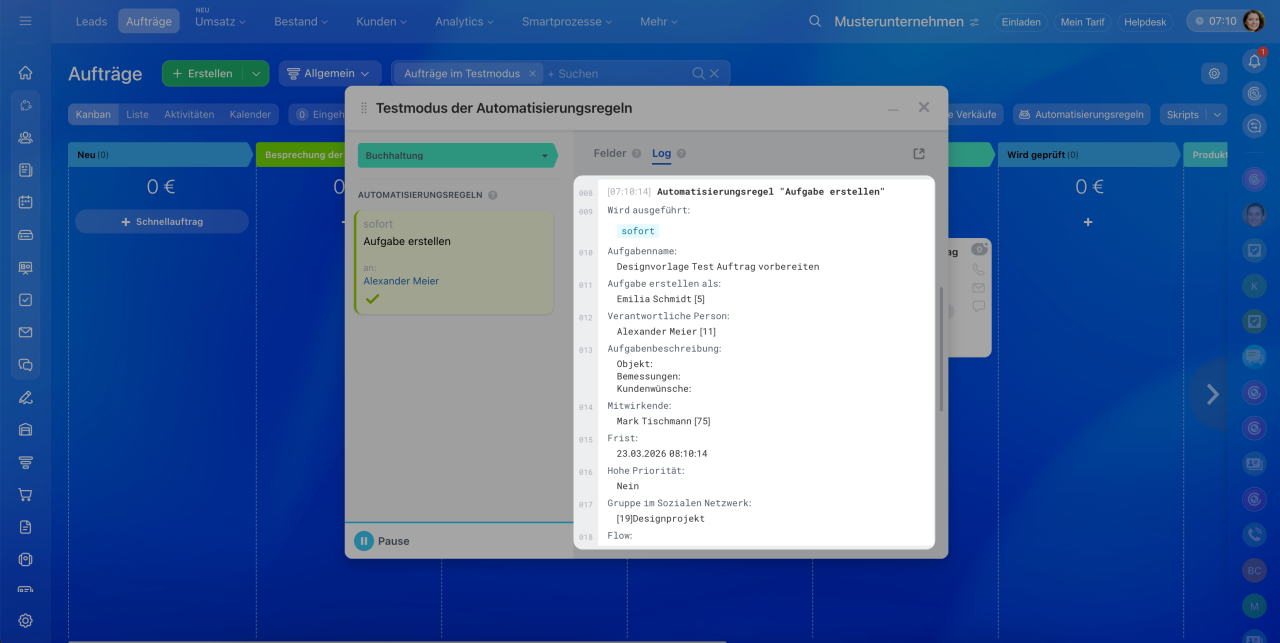This screenshot has height=643, width=1280.
Task: Click the plus in 'Wird geprüft' column
Action: point(1088,222)
